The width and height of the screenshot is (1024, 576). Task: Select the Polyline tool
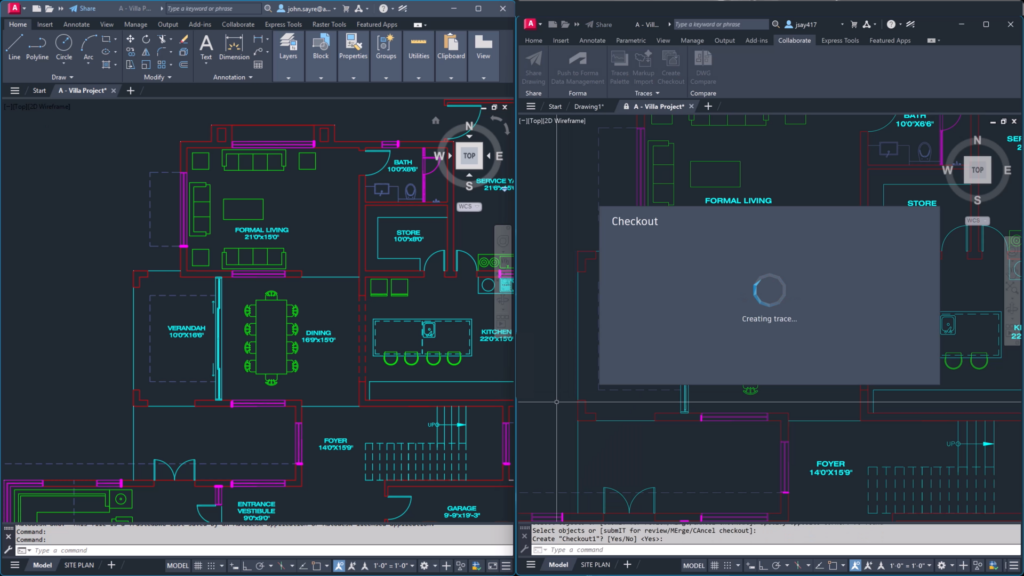tap(37, 47)
